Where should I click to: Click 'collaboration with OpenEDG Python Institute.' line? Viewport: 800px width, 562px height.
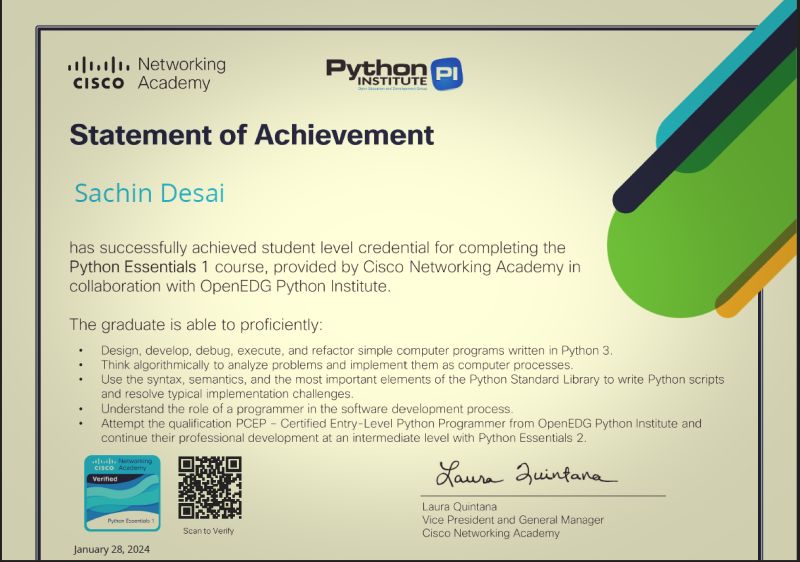(230, 286)
